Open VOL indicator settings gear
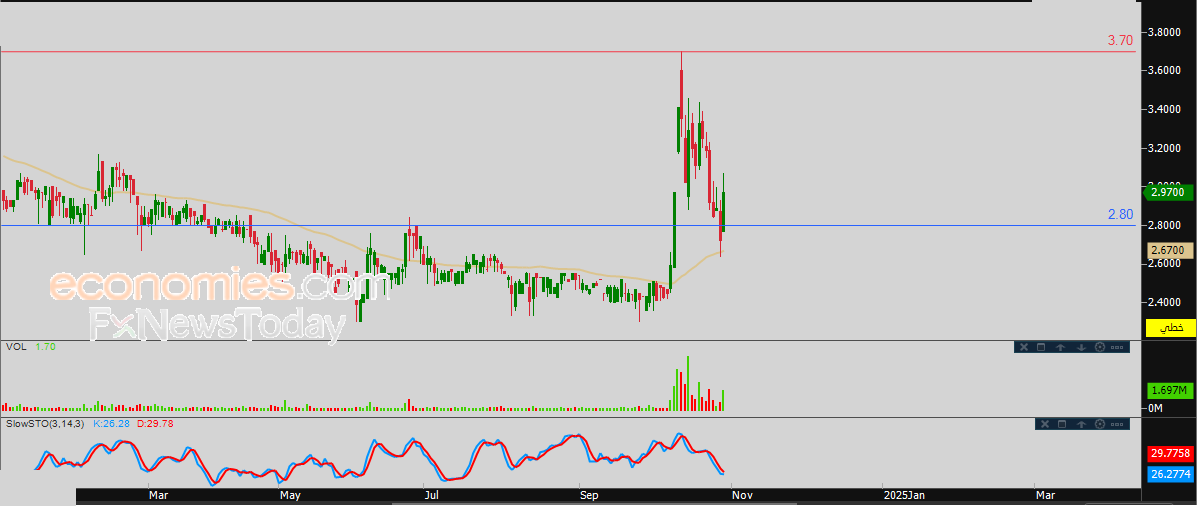 (x=1100, y=347)
